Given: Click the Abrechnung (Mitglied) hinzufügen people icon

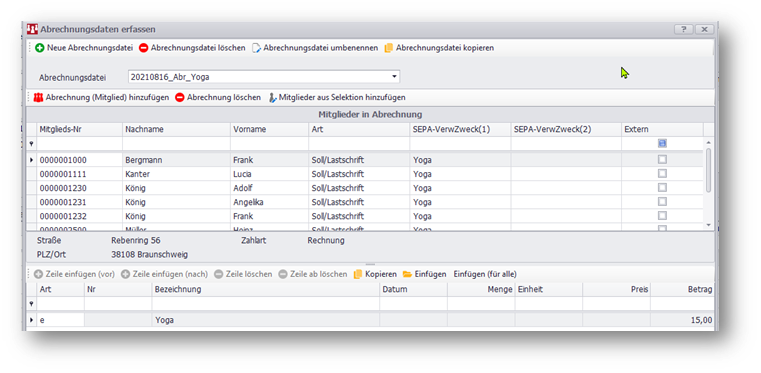Looking at the screenshot, I should tap(39, 97).
